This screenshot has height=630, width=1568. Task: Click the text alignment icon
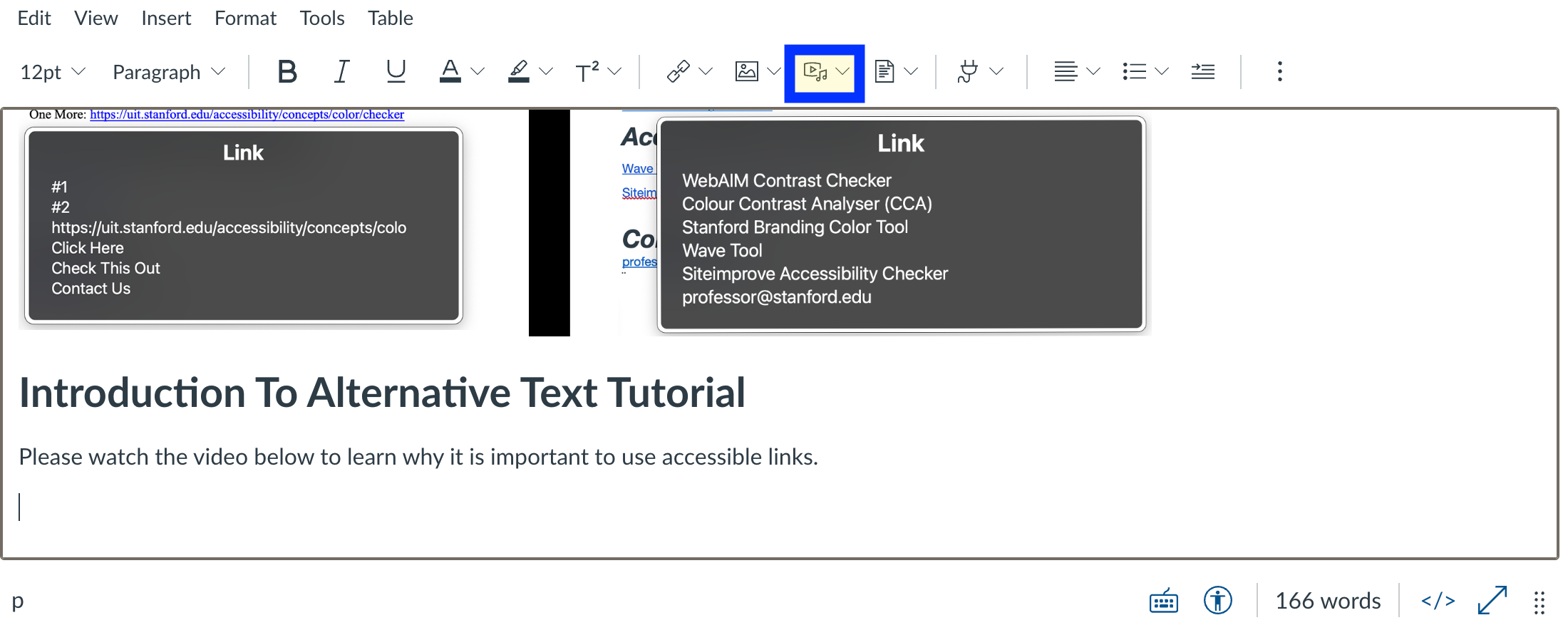[1066, 71]
